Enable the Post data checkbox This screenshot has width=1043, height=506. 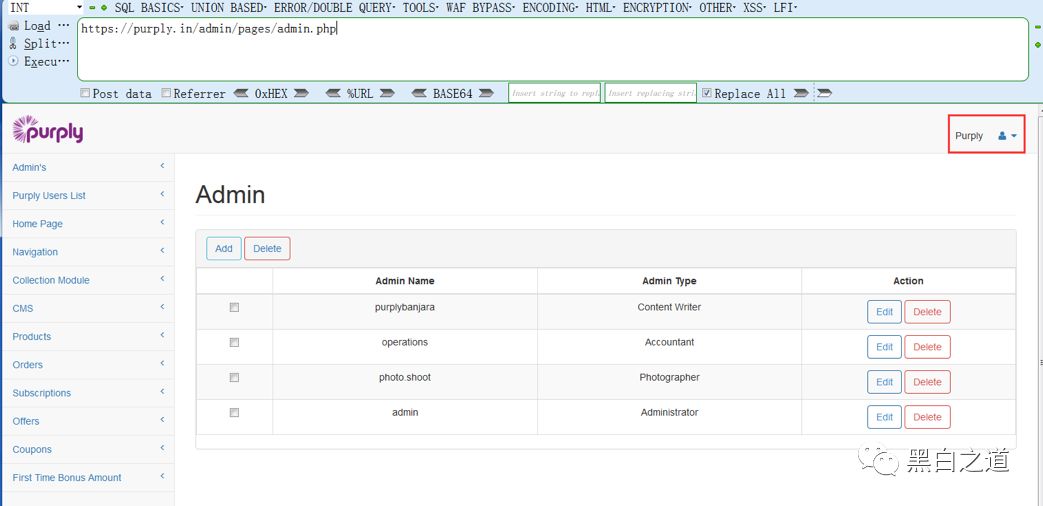[x=85, y=94]
